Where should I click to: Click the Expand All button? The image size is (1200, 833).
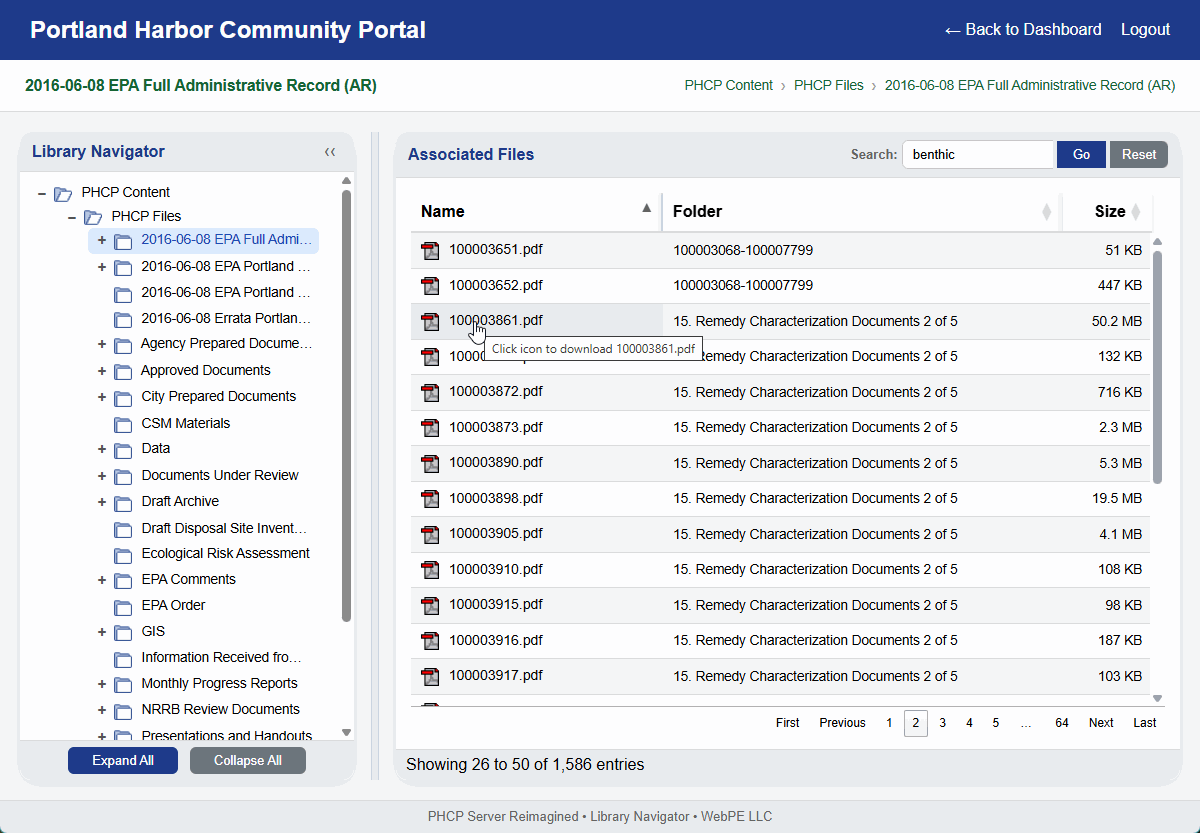(123, 760)
